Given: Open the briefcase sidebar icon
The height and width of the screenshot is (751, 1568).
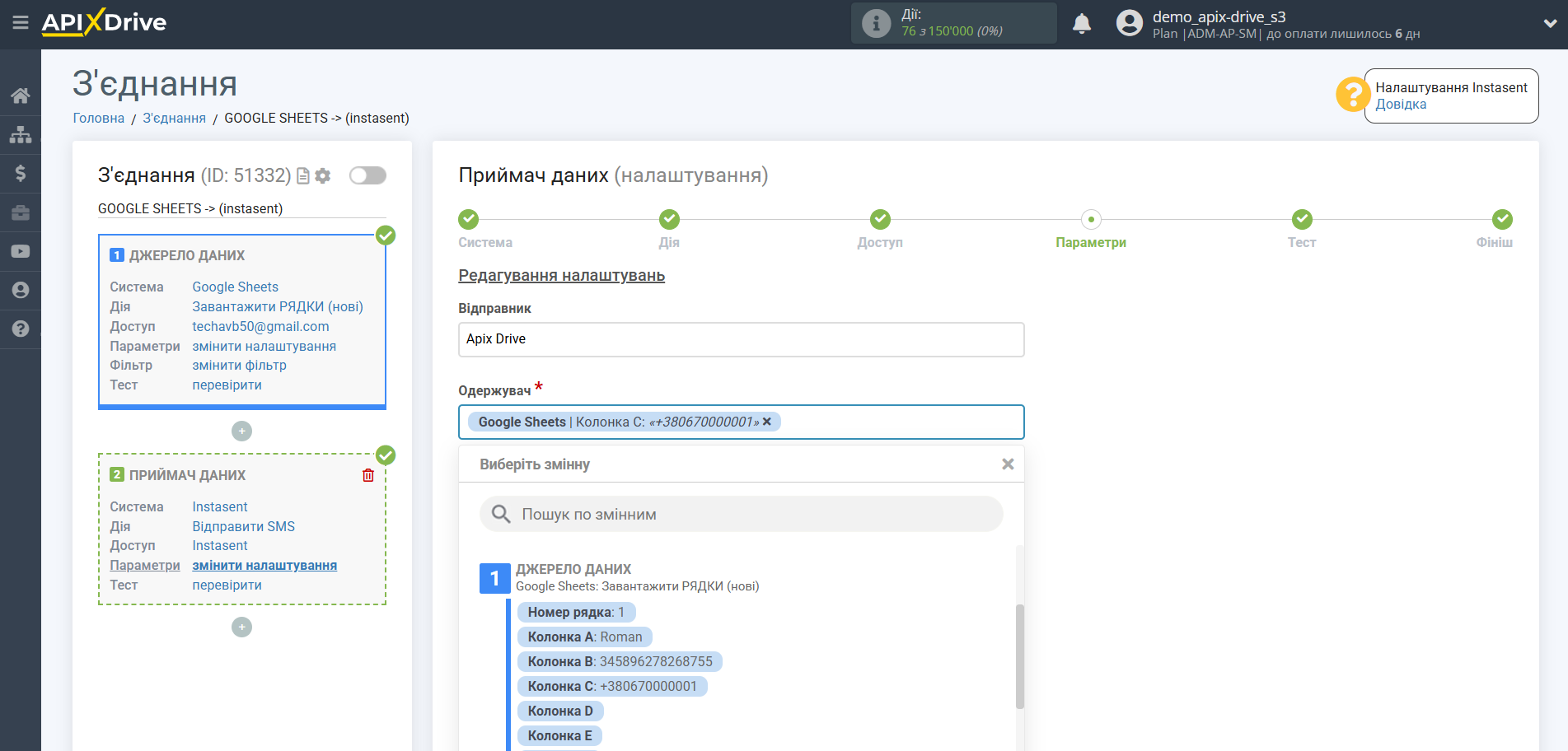Looking at the screenshot, I should [21, 212].
